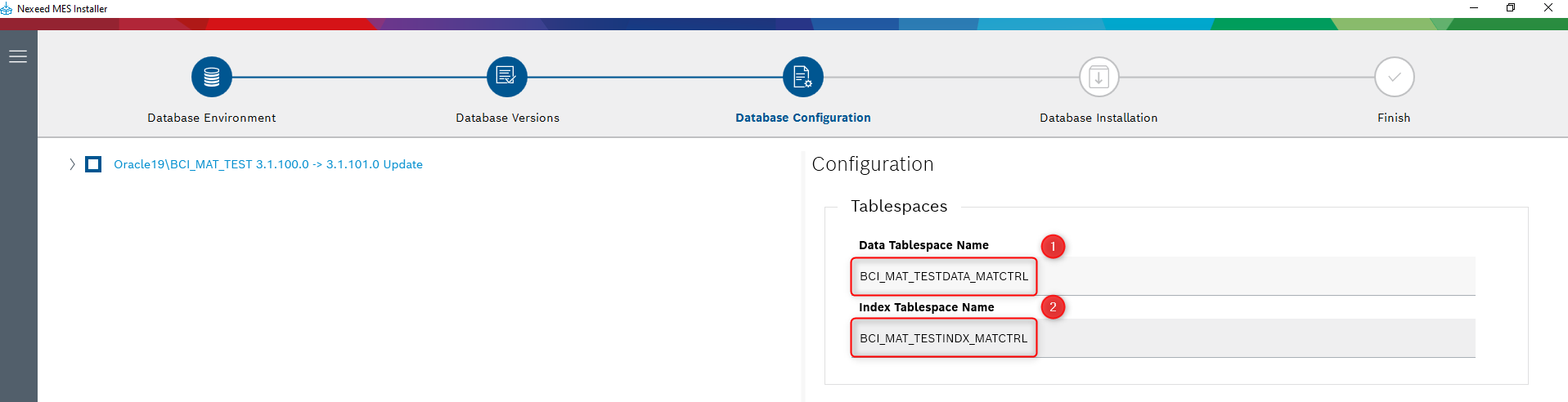Click the Finish checkmark step icon
Viewport: 1568px width, 402px height.
click(1394, 78)
